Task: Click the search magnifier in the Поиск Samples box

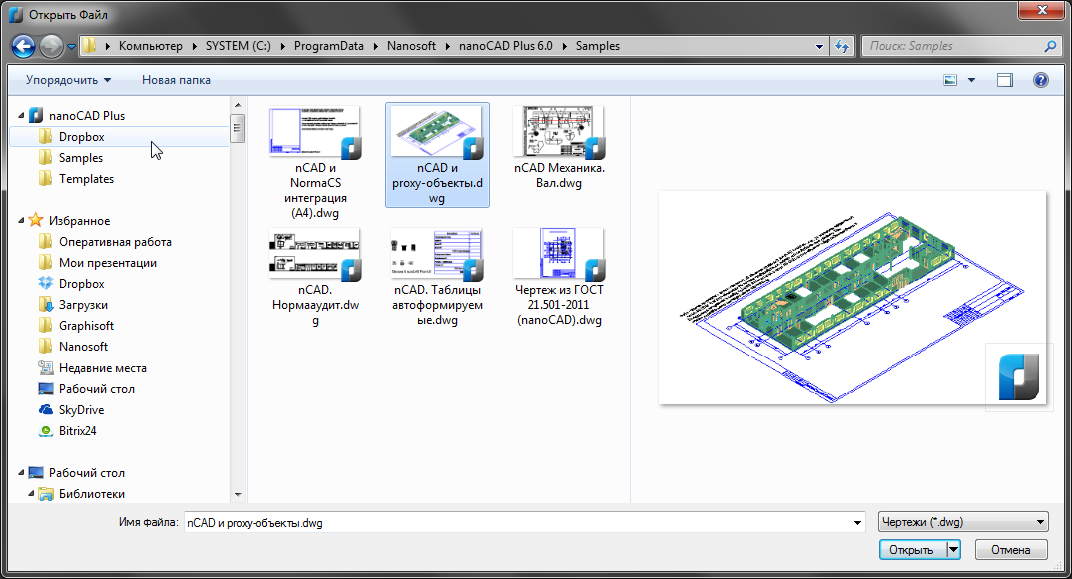Action: (1049, 45)
